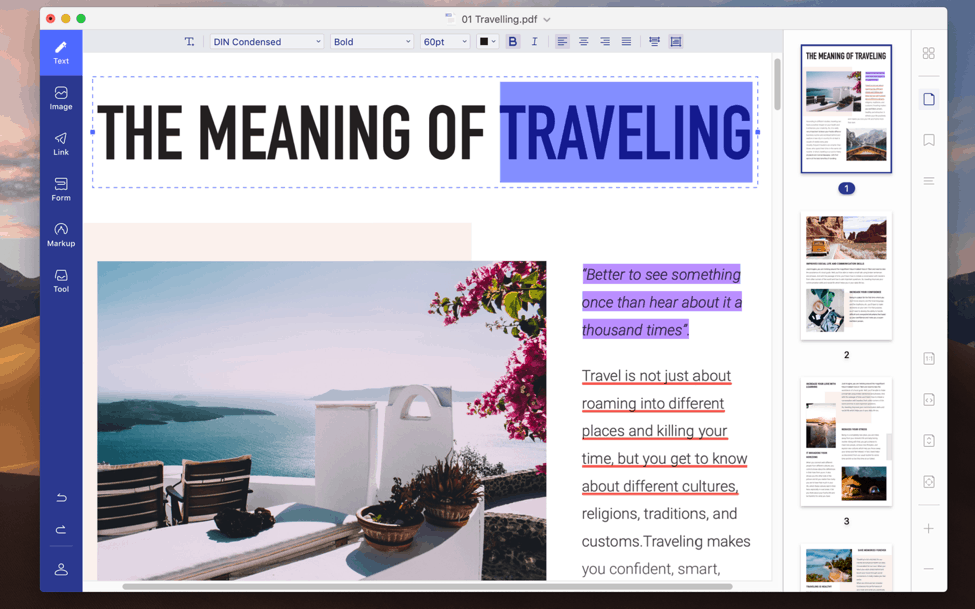Open the bookmarks panel on the right
975x609 pixels.
(928, 139)
